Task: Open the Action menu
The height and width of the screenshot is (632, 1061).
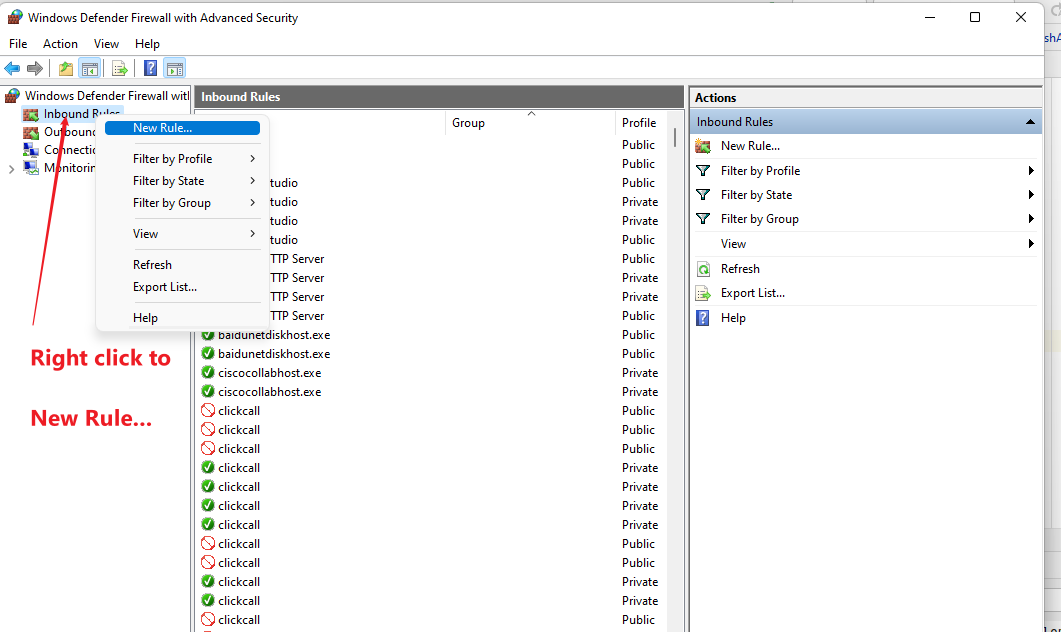Action: tap(60, 44)
